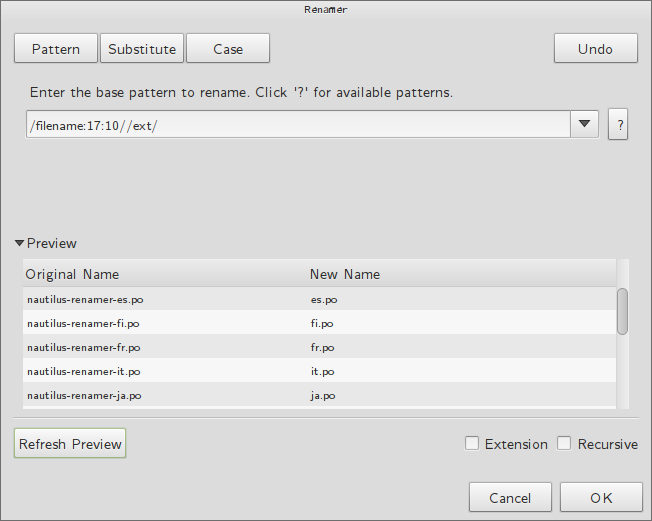Switch to the Case tab
Screen dimensions: 652x521
click(x=228, y=49)
